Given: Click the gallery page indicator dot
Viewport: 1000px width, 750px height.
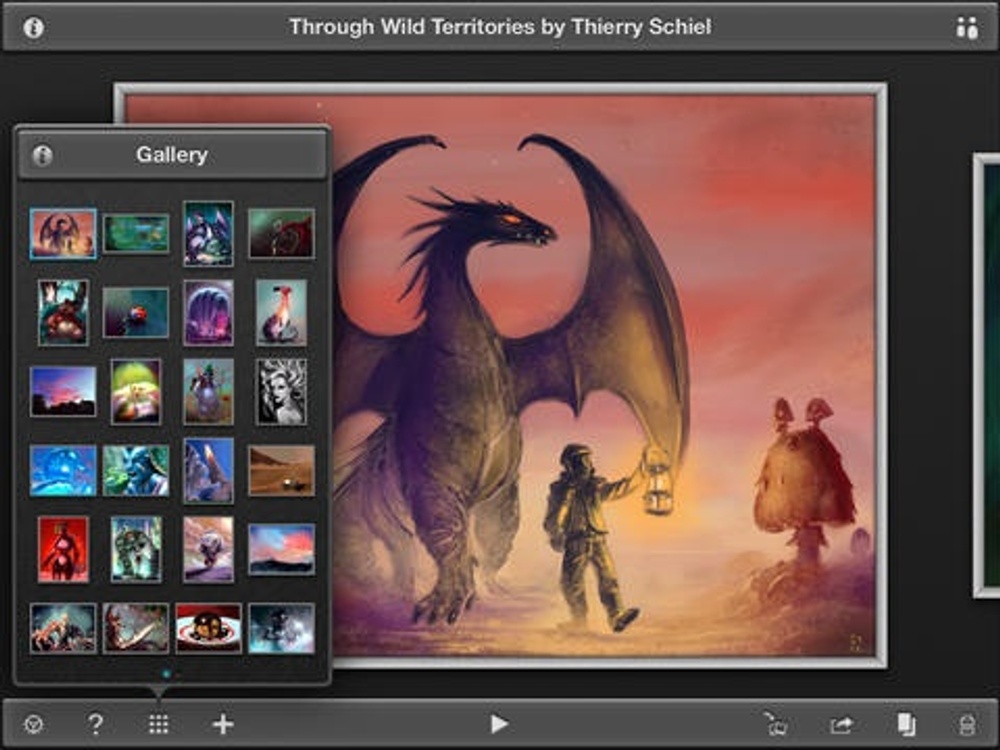Looking at the screenshot, I should (x=166, y=673).
